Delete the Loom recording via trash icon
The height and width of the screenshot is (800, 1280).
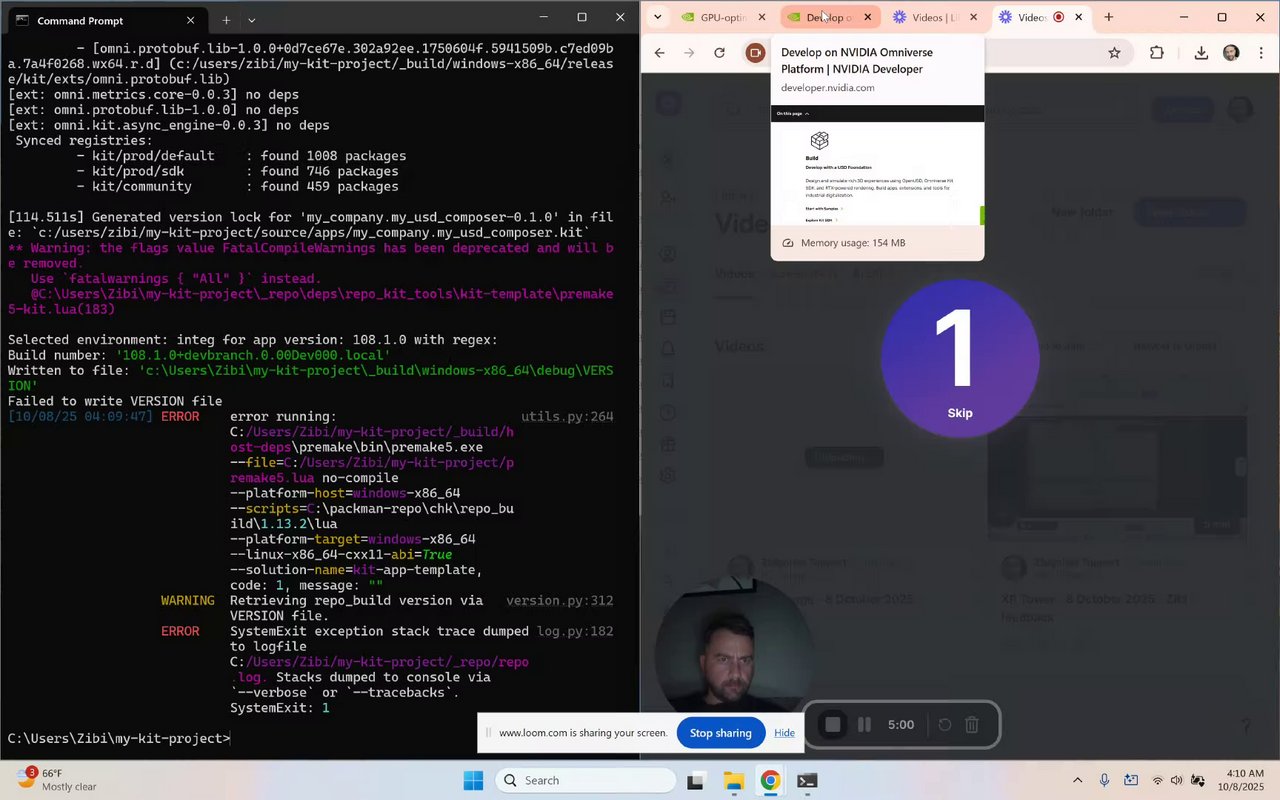[x=972, y=725]
